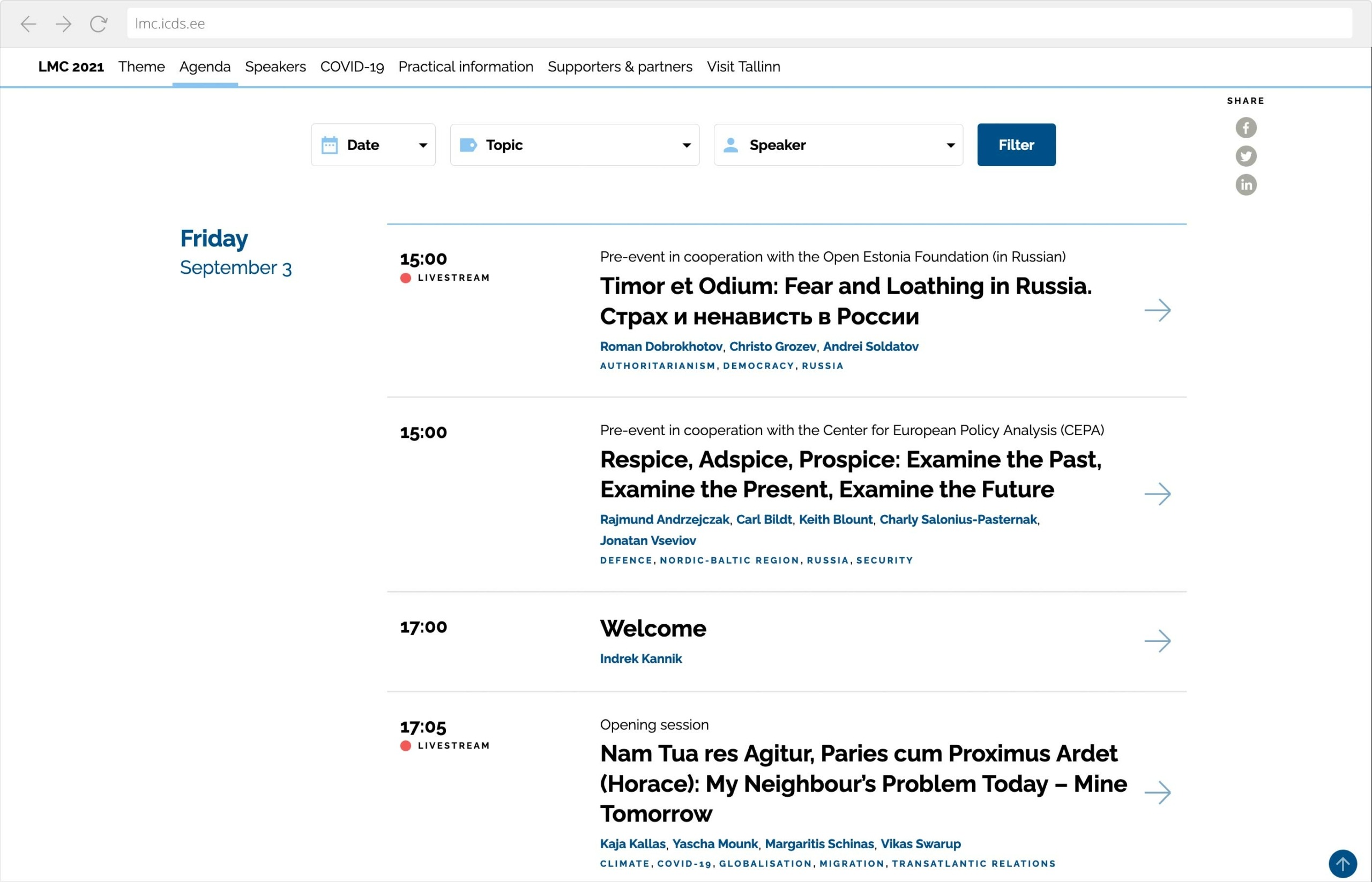Click the lmc.icds.ee address bar
This screenshot has height=882, width=1372.
coord(739,24)
